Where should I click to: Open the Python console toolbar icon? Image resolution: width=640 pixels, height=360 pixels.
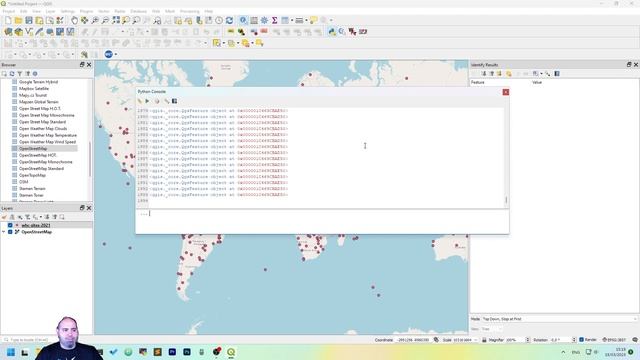332,31
